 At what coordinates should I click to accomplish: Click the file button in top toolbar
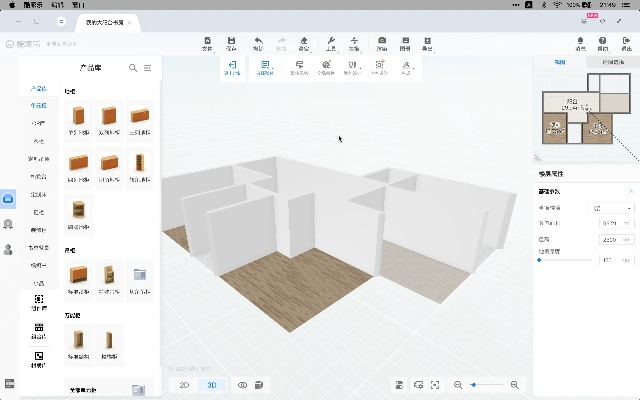[x=208, y=43]
